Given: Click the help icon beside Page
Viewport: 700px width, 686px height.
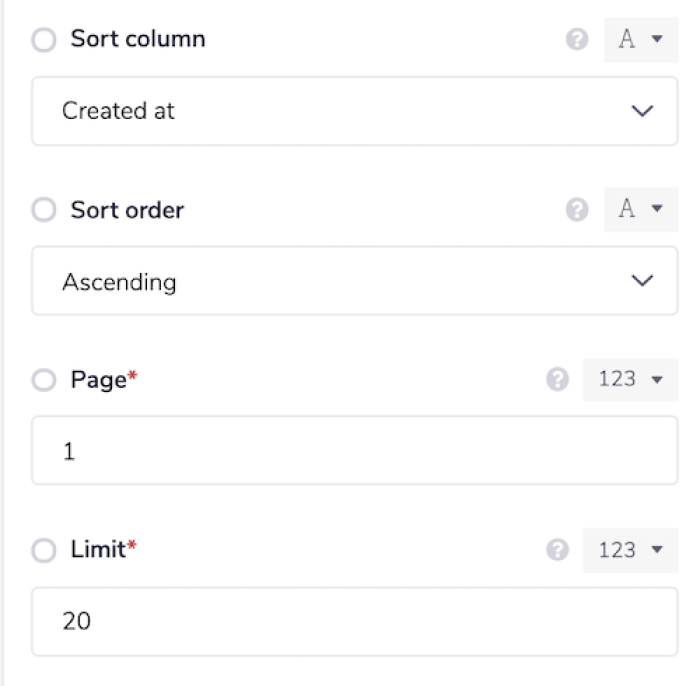Looking at the screenshot, I should 557,380.
